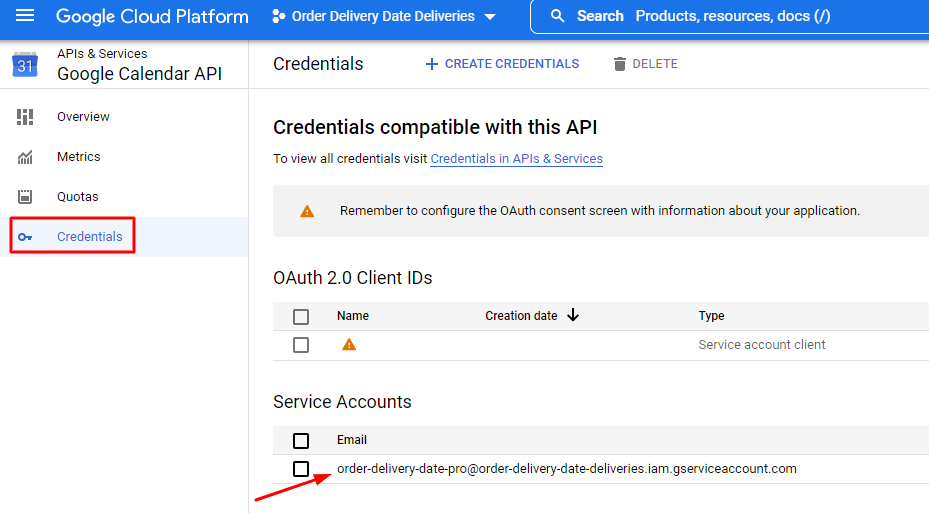The image size is (929, 513).
Task: Click the Credentials key icon
Action: click(25, 237)
